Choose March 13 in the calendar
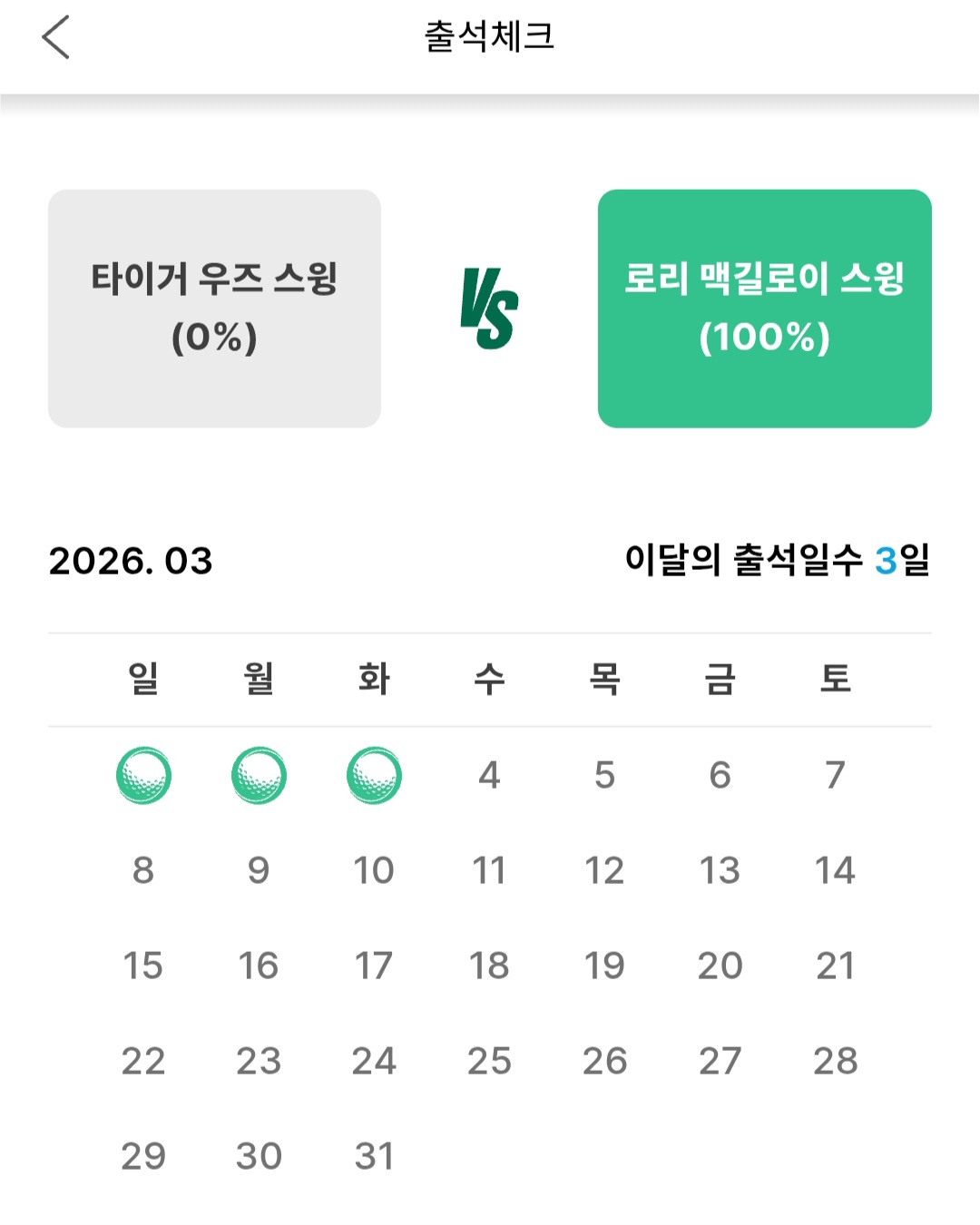980x1225 pixels. click(x=720, y=871)
